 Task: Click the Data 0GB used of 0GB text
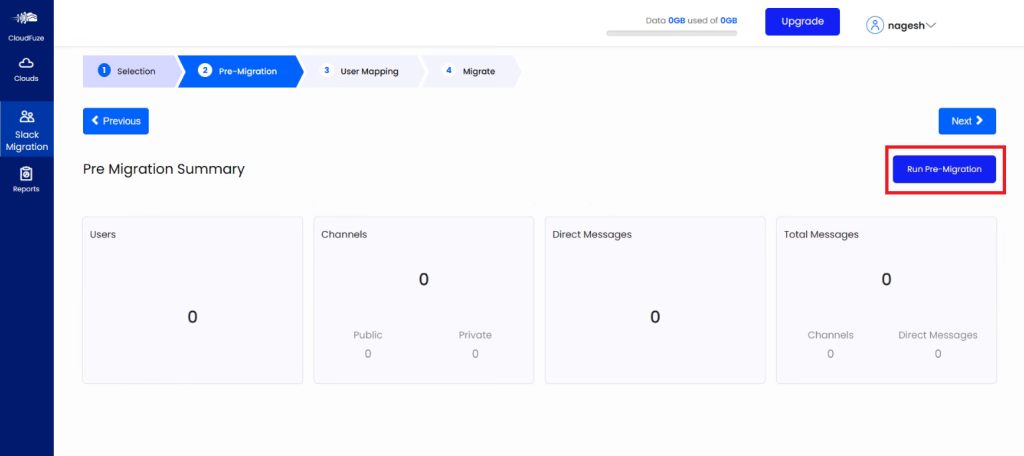692,21
